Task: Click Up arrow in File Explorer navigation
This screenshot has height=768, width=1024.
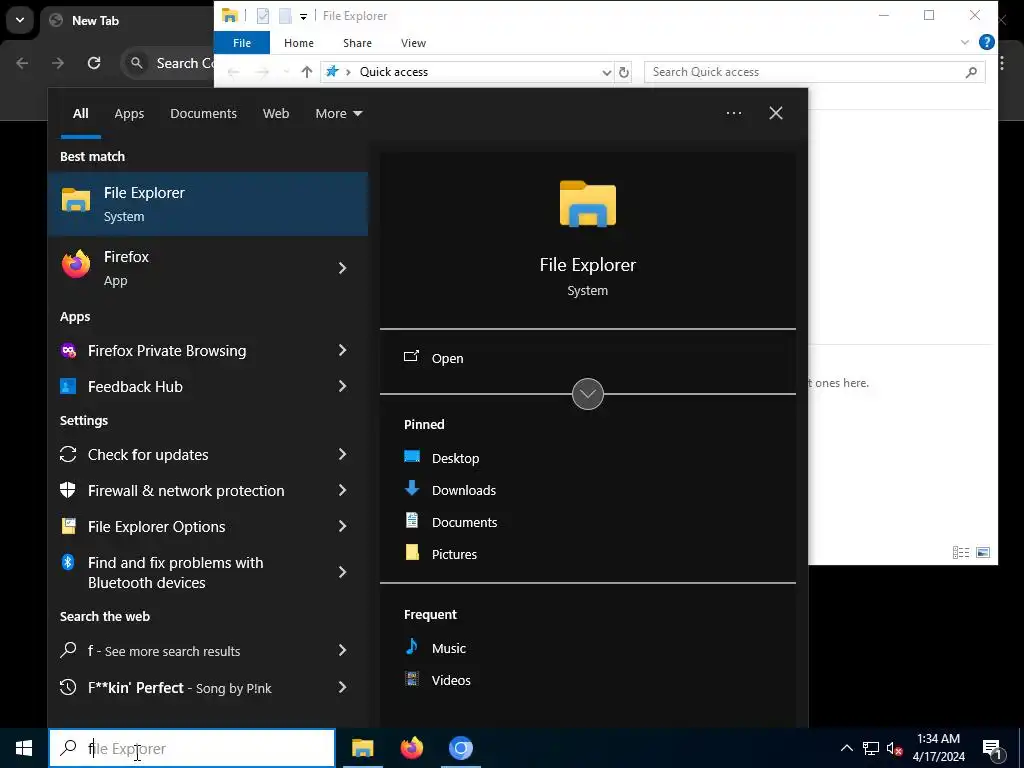Action: pos(307,72)
